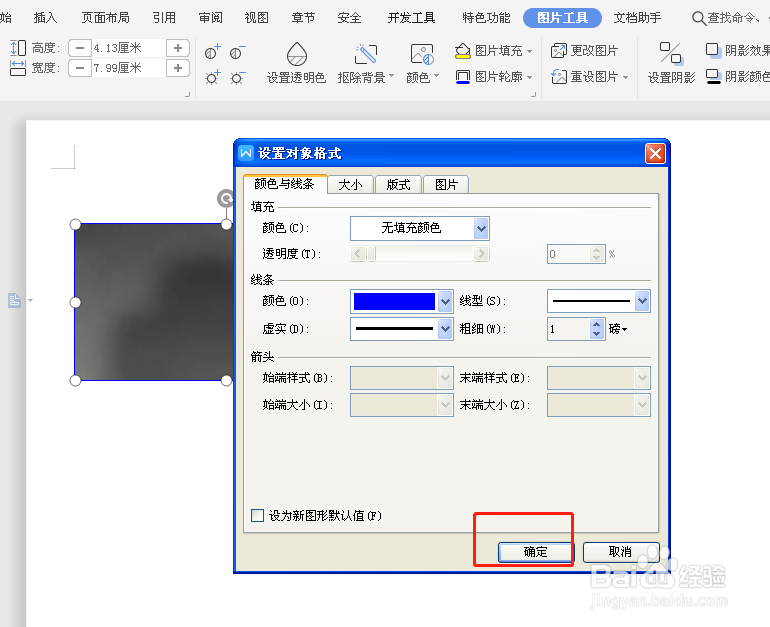Click the picture styles group dialog launcher
This screenshot has width=770, height=627.
[533, 94]
